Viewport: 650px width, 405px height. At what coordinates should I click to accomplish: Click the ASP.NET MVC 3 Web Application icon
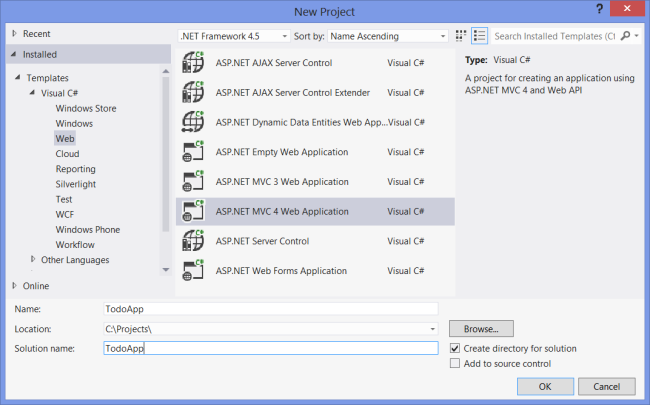click(x=193, y=182)
